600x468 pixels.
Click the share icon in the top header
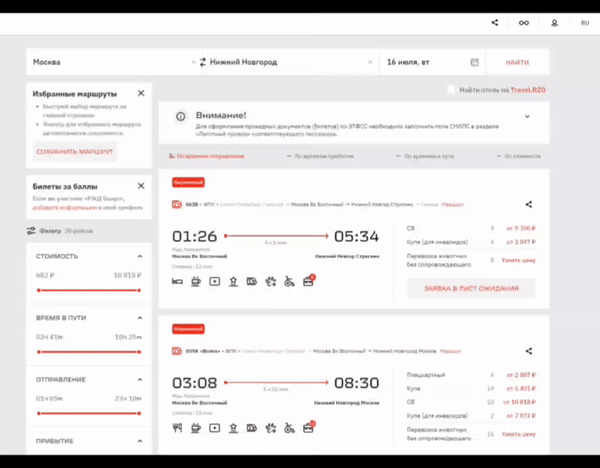[495, 23]
